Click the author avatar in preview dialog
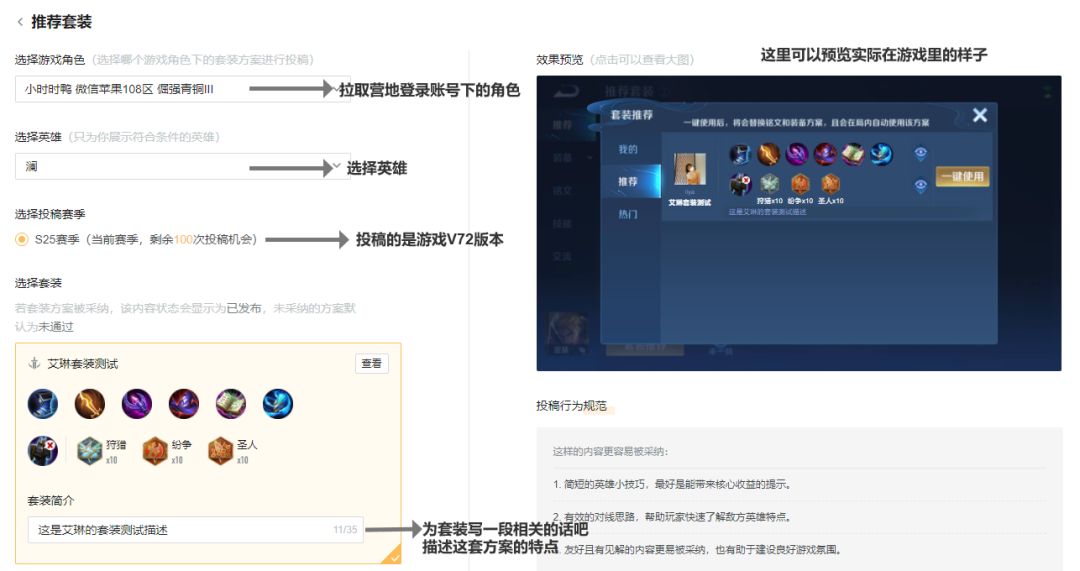1080x571 pixels. click(x=689, y=169)
